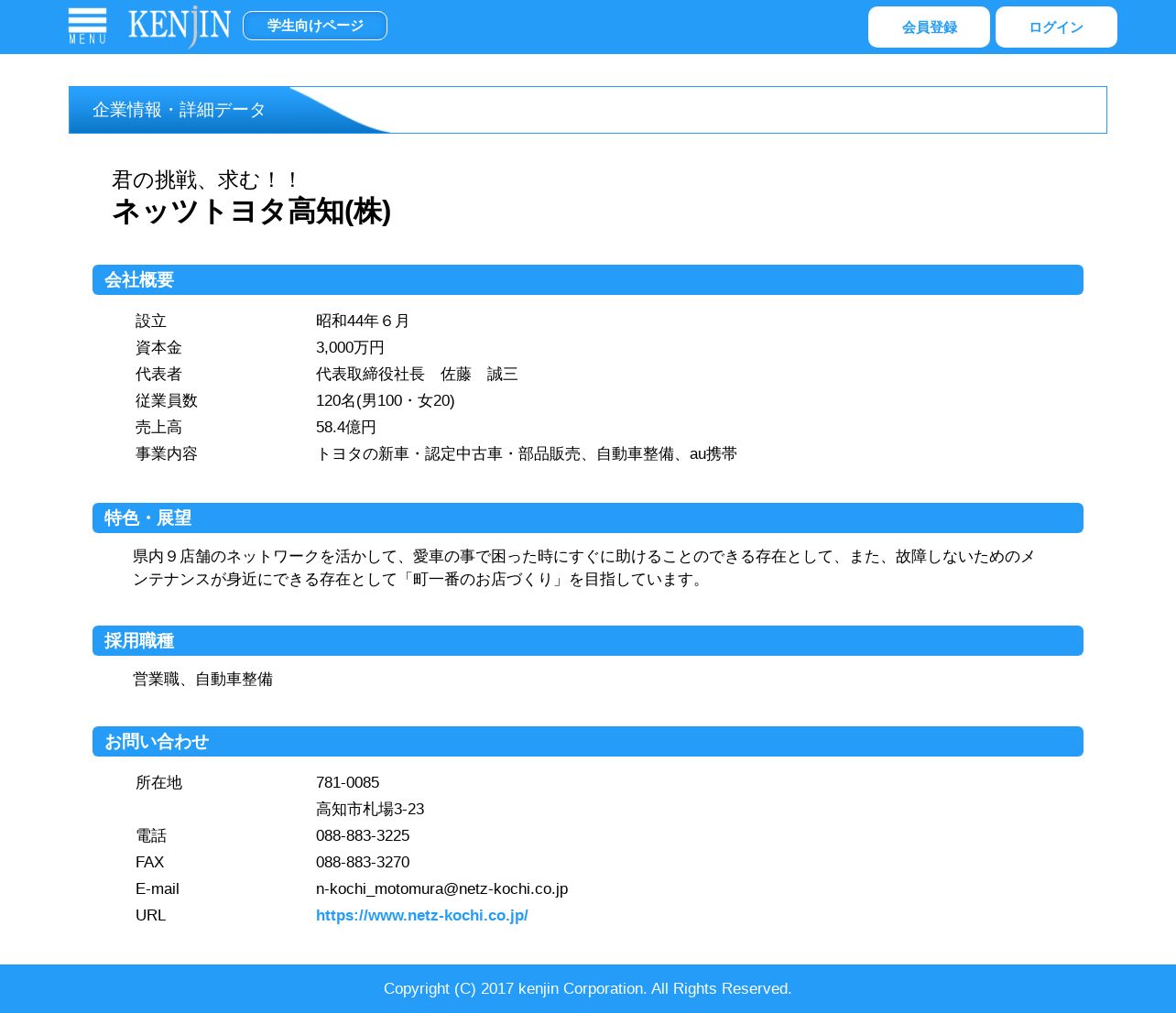Click the value 昭和44年６月
1176x1013 pixels.
tap(363, 321)
